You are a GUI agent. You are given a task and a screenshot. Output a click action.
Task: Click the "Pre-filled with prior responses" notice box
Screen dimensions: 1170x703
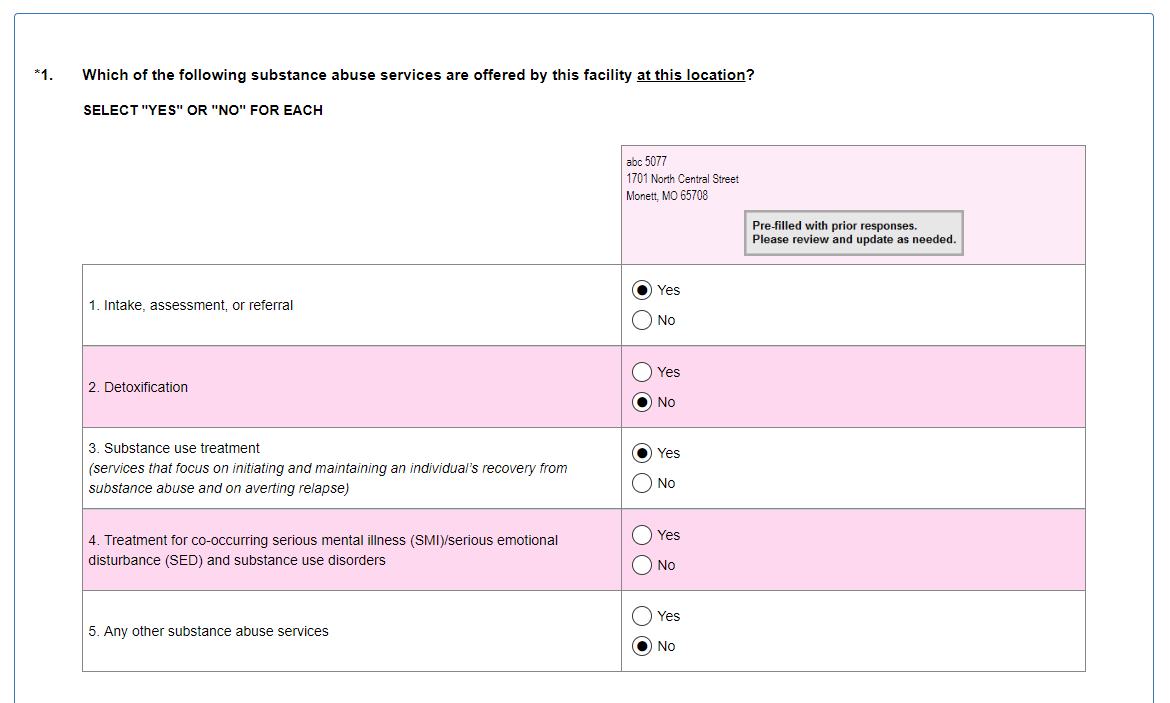(853, 233)
